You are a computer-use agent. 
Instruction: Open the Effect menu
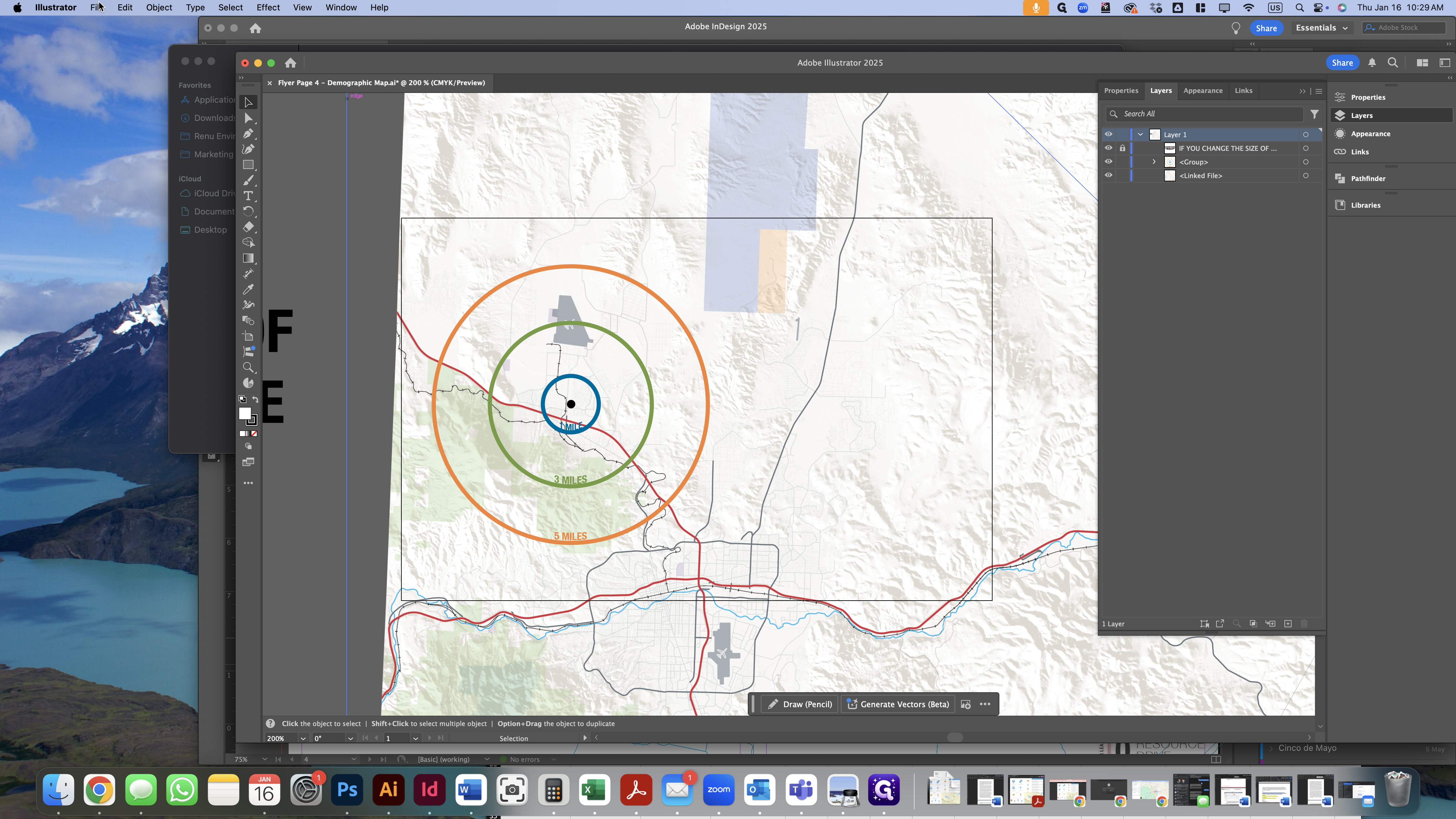pos(268,7)
